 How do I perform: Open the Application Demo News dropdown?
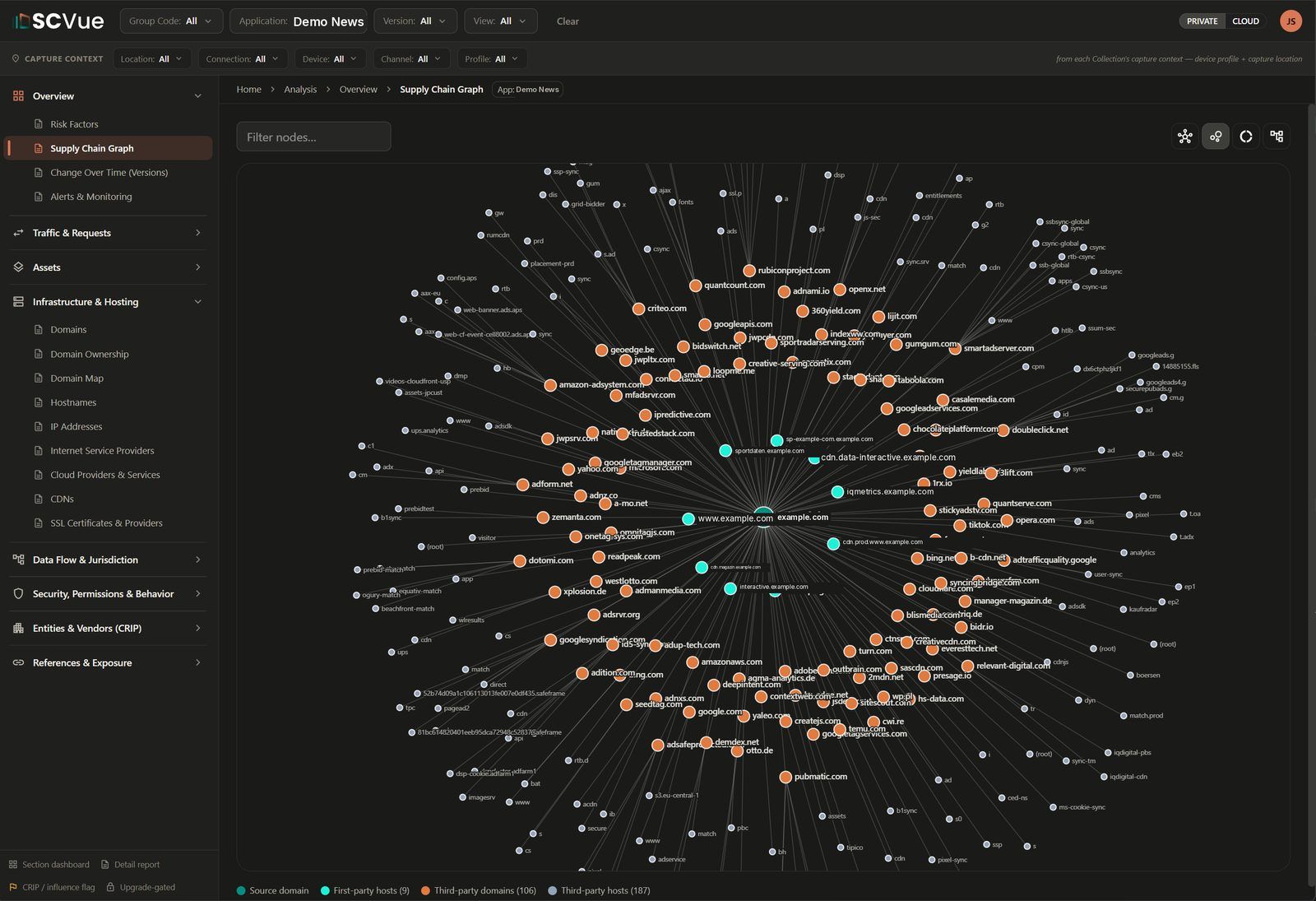[299, 21]
